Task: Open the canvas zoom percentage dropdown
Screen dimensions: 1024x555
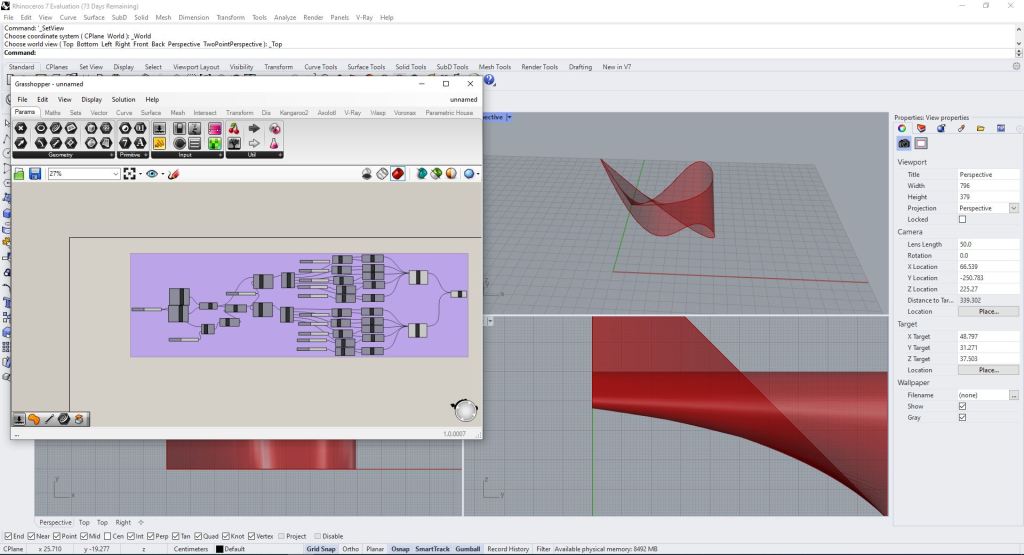Action: click(115, 174)
